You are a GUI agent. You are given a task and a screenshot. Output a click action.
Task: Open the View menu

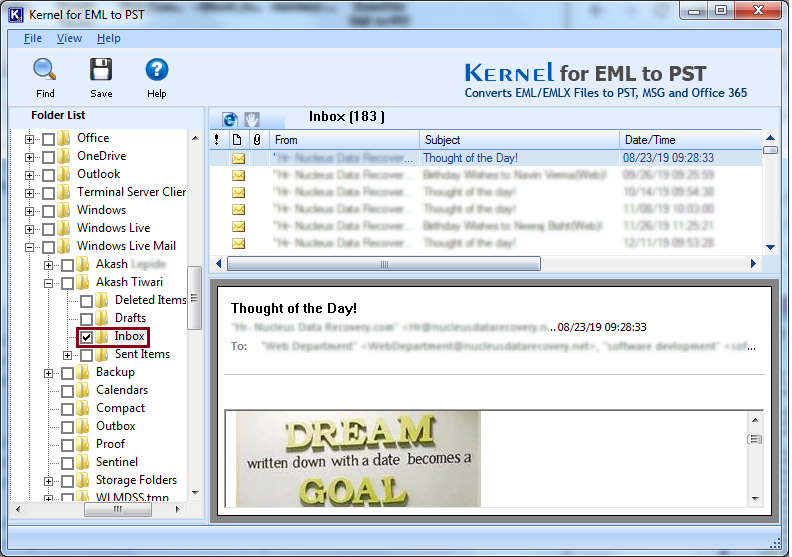69,38
